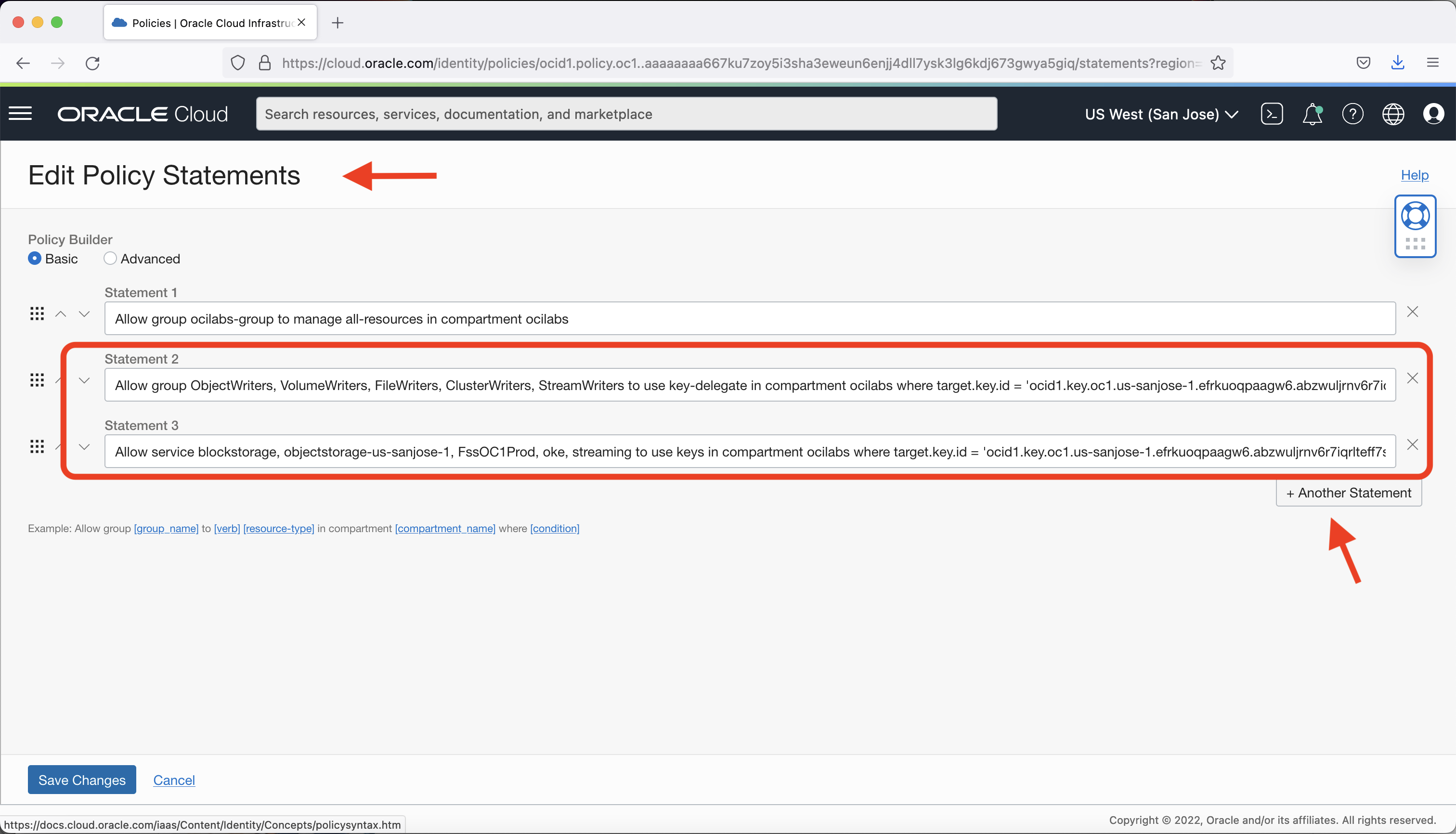This screenshot has width=1456, height=834.
Task: Cancel editing via the Cancel link
Action: point(173,780)
